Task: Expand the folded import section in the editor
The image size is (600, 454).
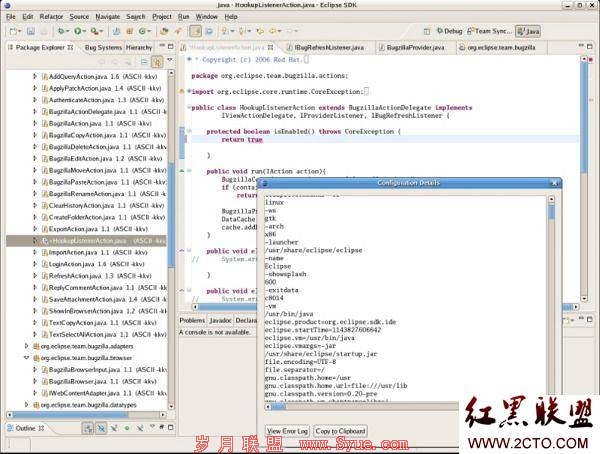Action: [x=189, y=91]
